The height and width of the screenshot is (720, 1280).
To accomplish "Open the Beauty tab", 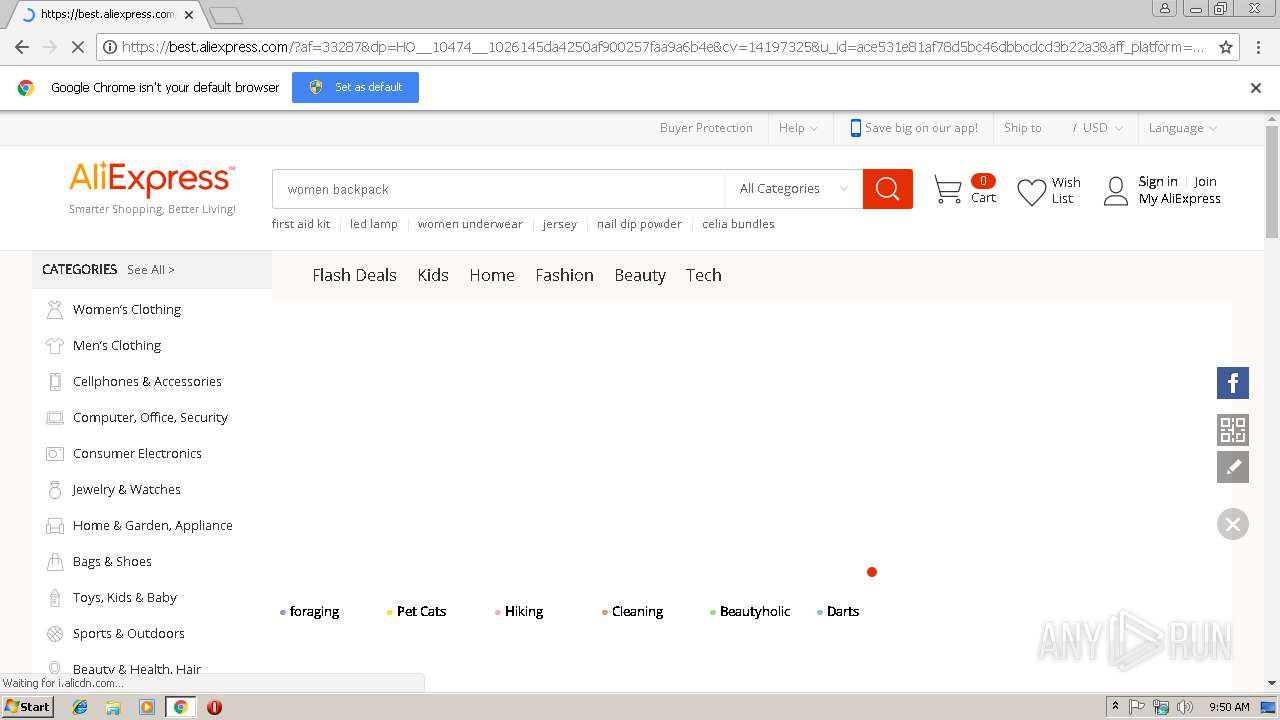I will pyautogui.click(x=640, y=275).
